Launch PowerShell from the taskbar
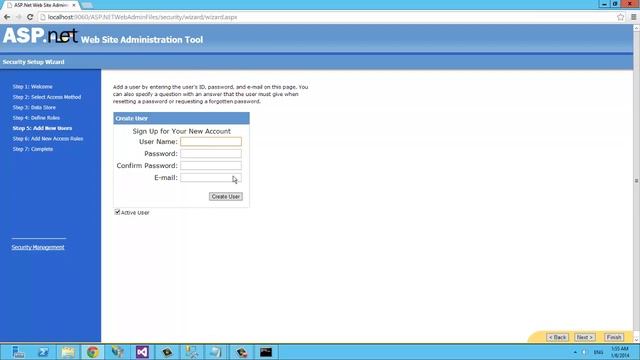Image resolution: width=640 pixels, height=360 pixels. [43, 352]
